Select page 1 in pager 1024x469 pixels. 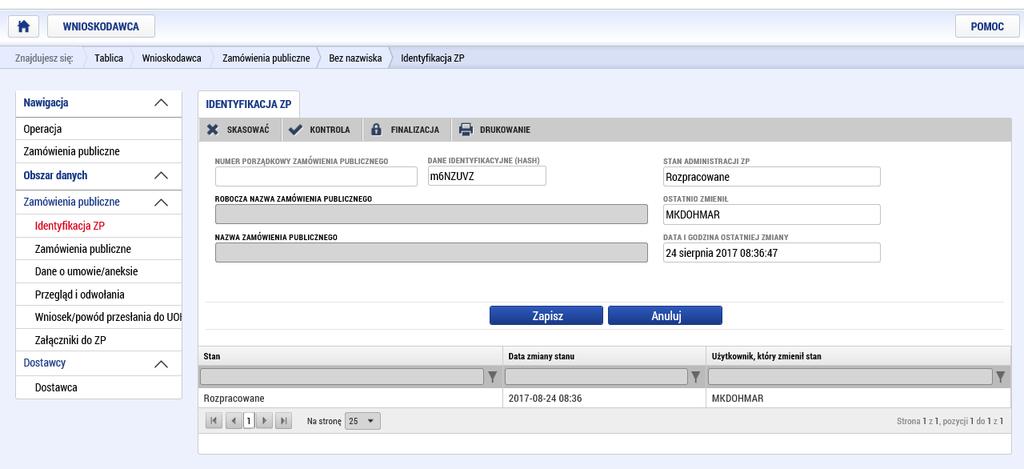[x=248, y=421]
